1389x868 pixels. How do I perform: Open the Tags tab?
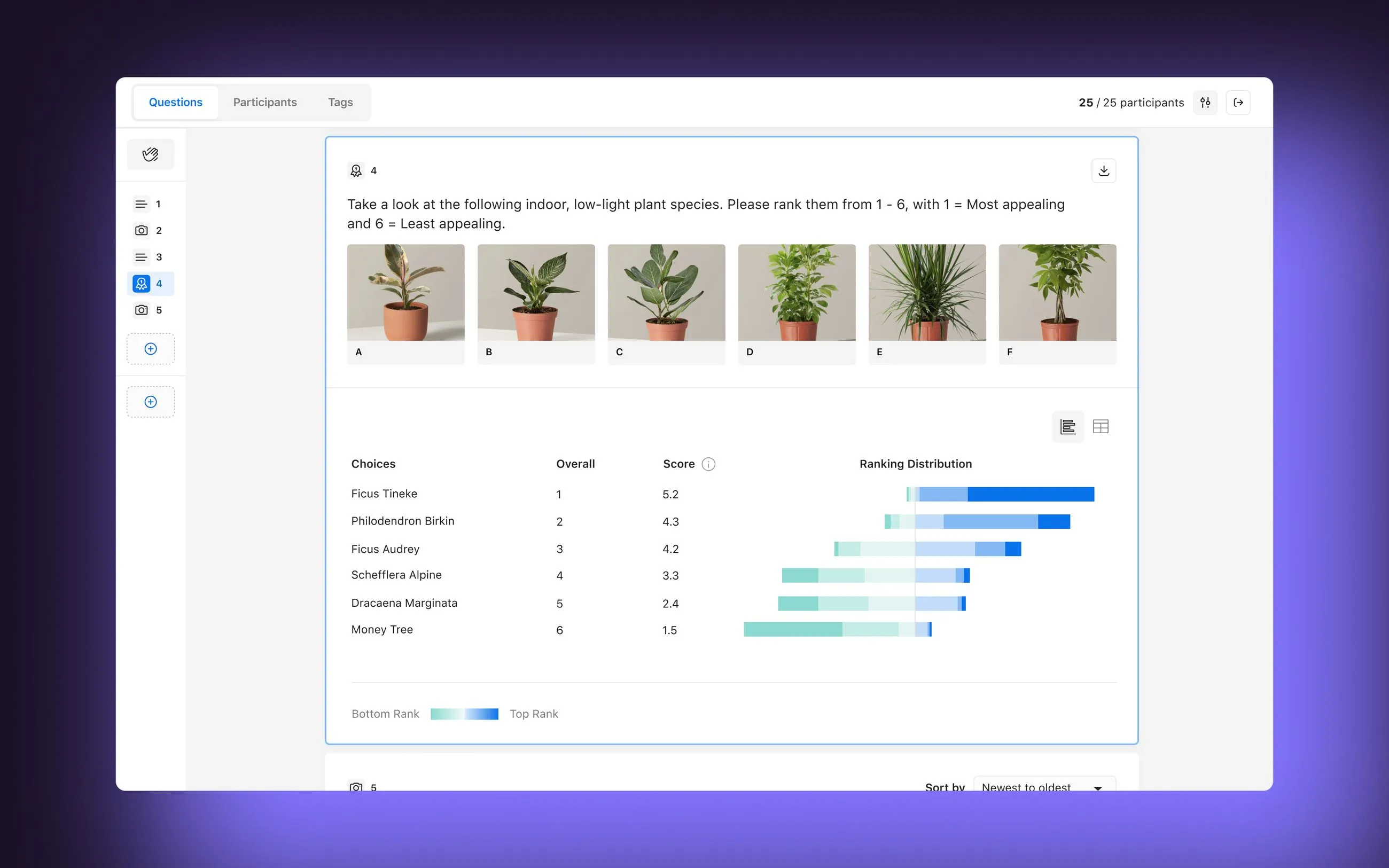(x=340, y=102)
